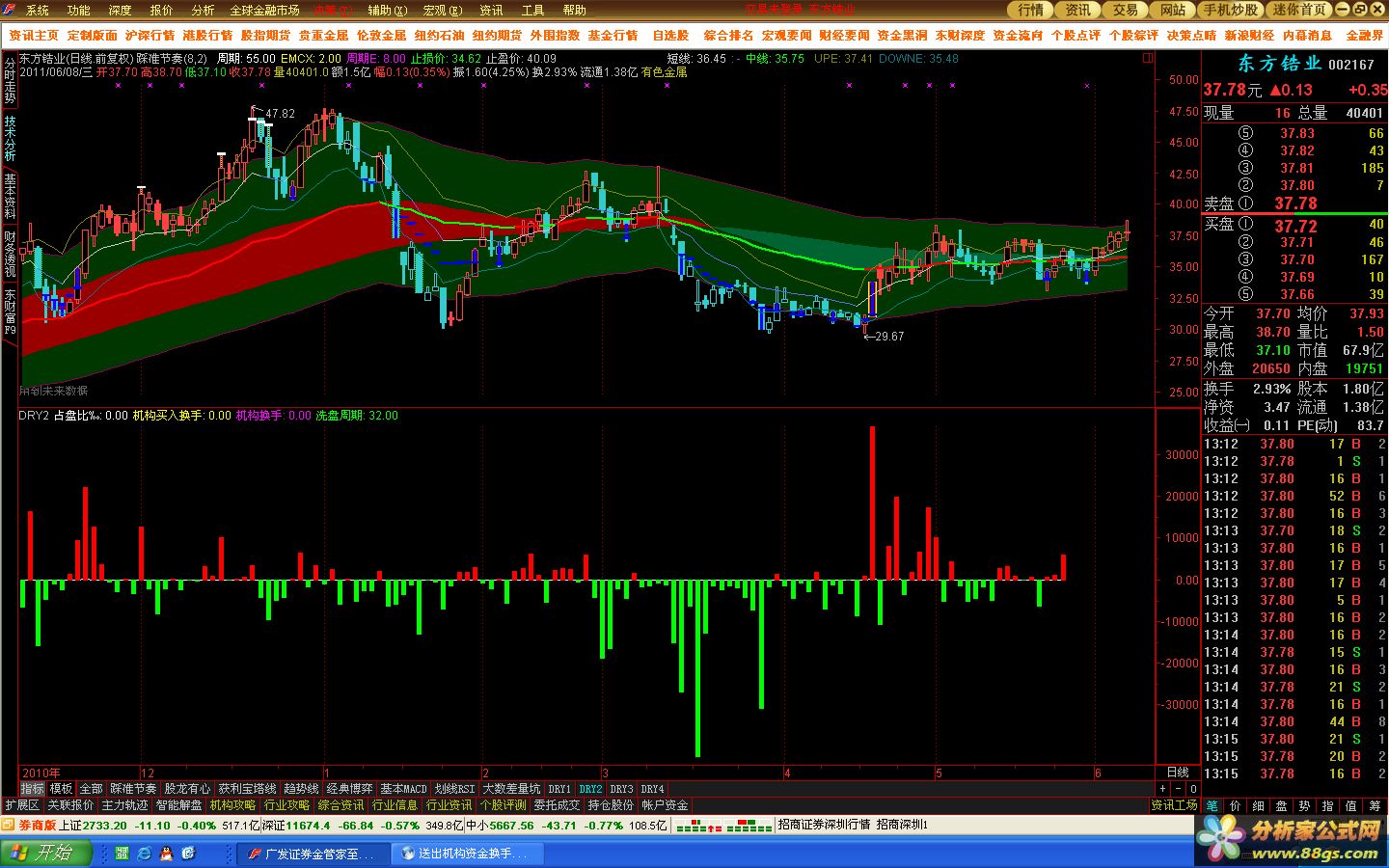The height and width of the screenshot is (868, 1389).
Task: Open the 工具 menu
Action: [x=532, y=10]
